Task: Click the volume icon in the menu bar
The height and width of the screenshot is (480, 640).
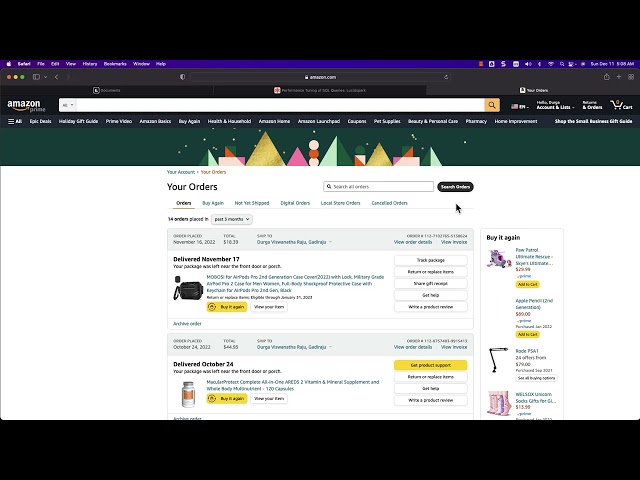Action: coord(528,64)
